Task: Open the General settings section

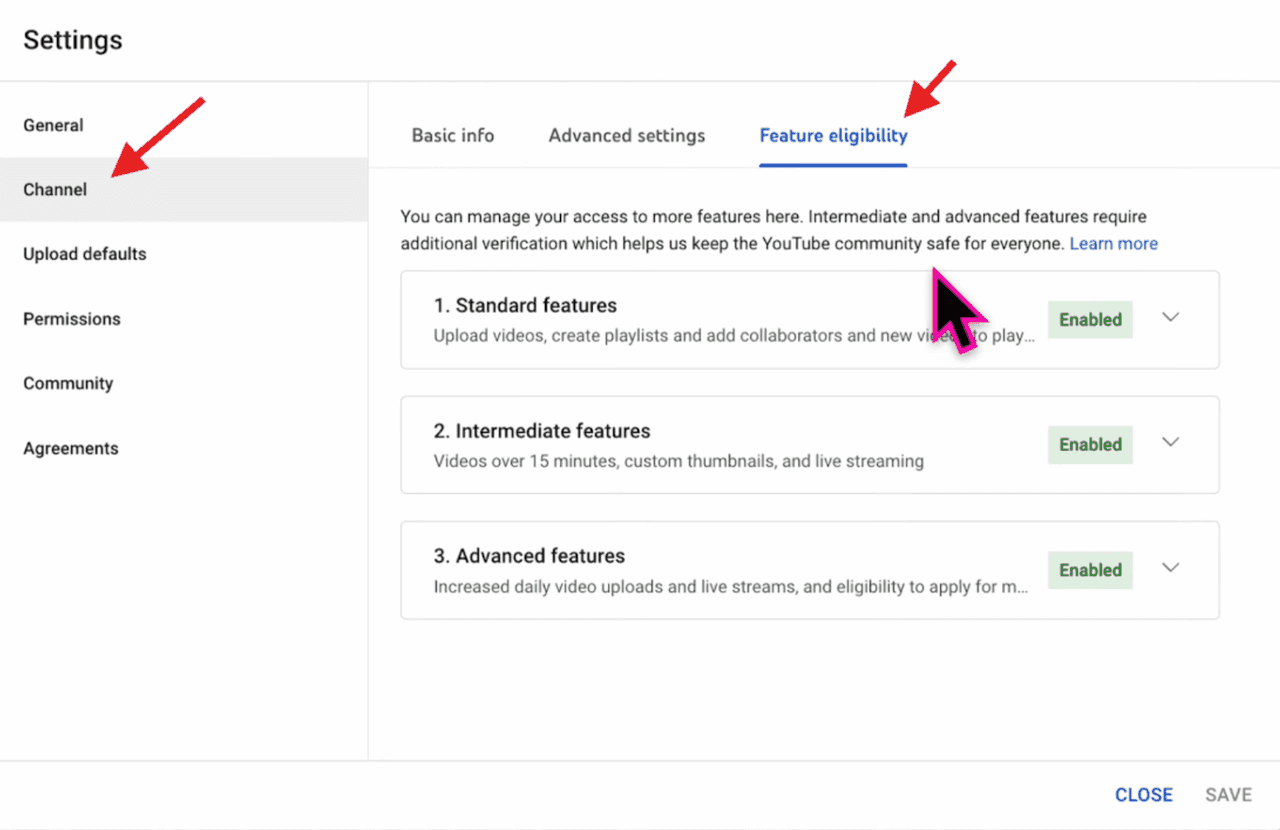Action: [53, 125]
